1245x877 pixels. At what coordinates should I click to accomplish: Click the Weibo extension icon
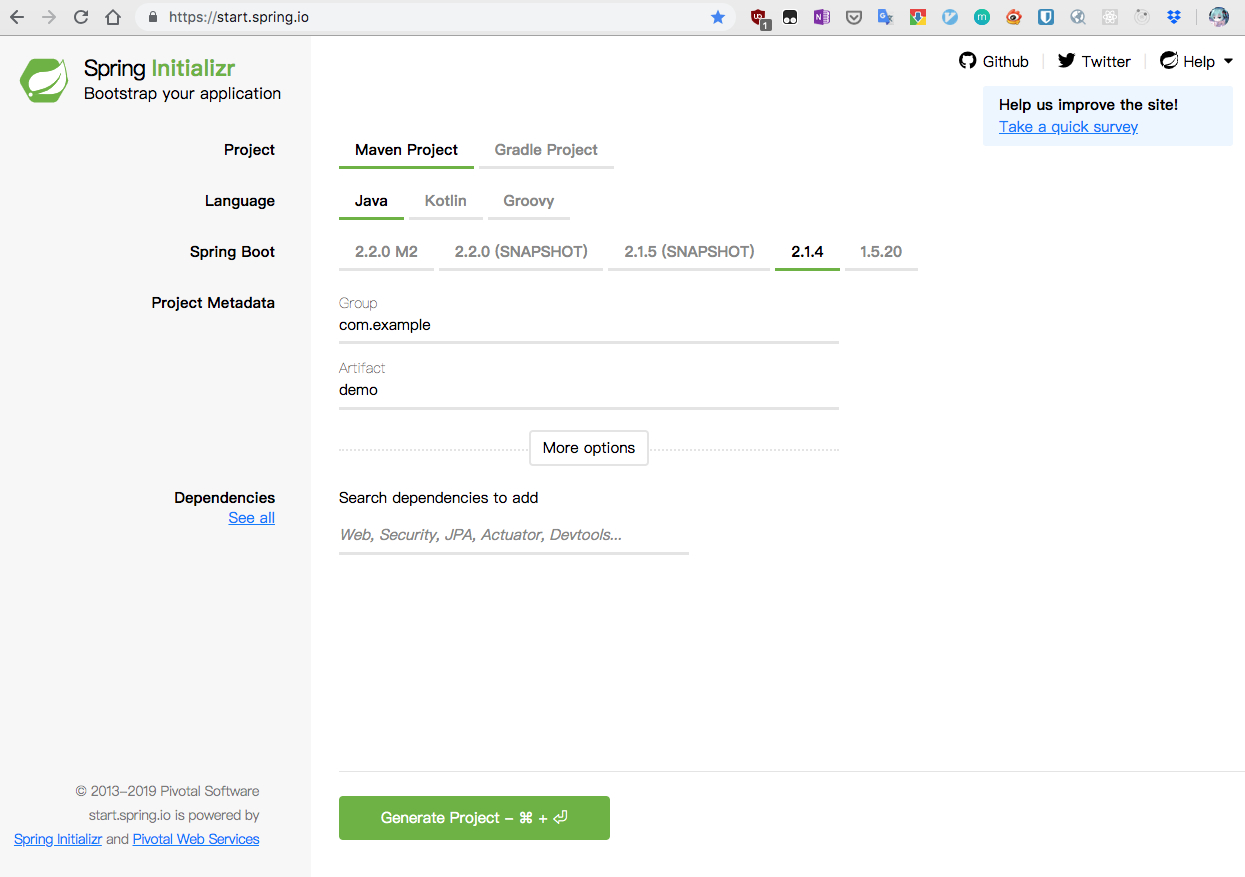1014,17
